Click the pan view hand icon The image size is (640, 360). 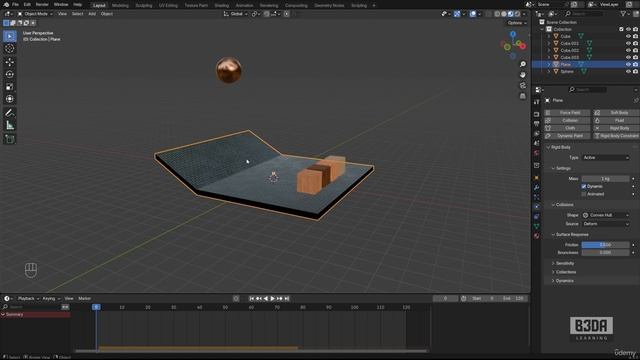[x=523, y=75]
